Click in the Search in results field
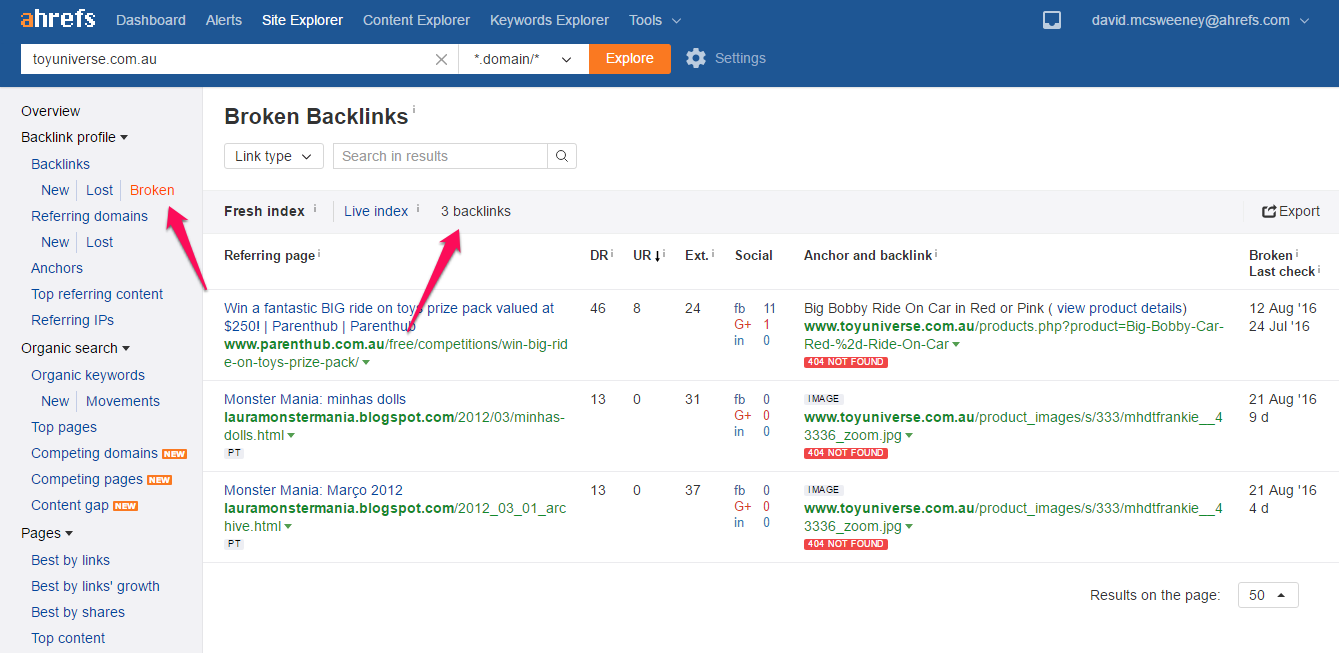This screenshot has width=1339, height=653. tap(440, 156)
